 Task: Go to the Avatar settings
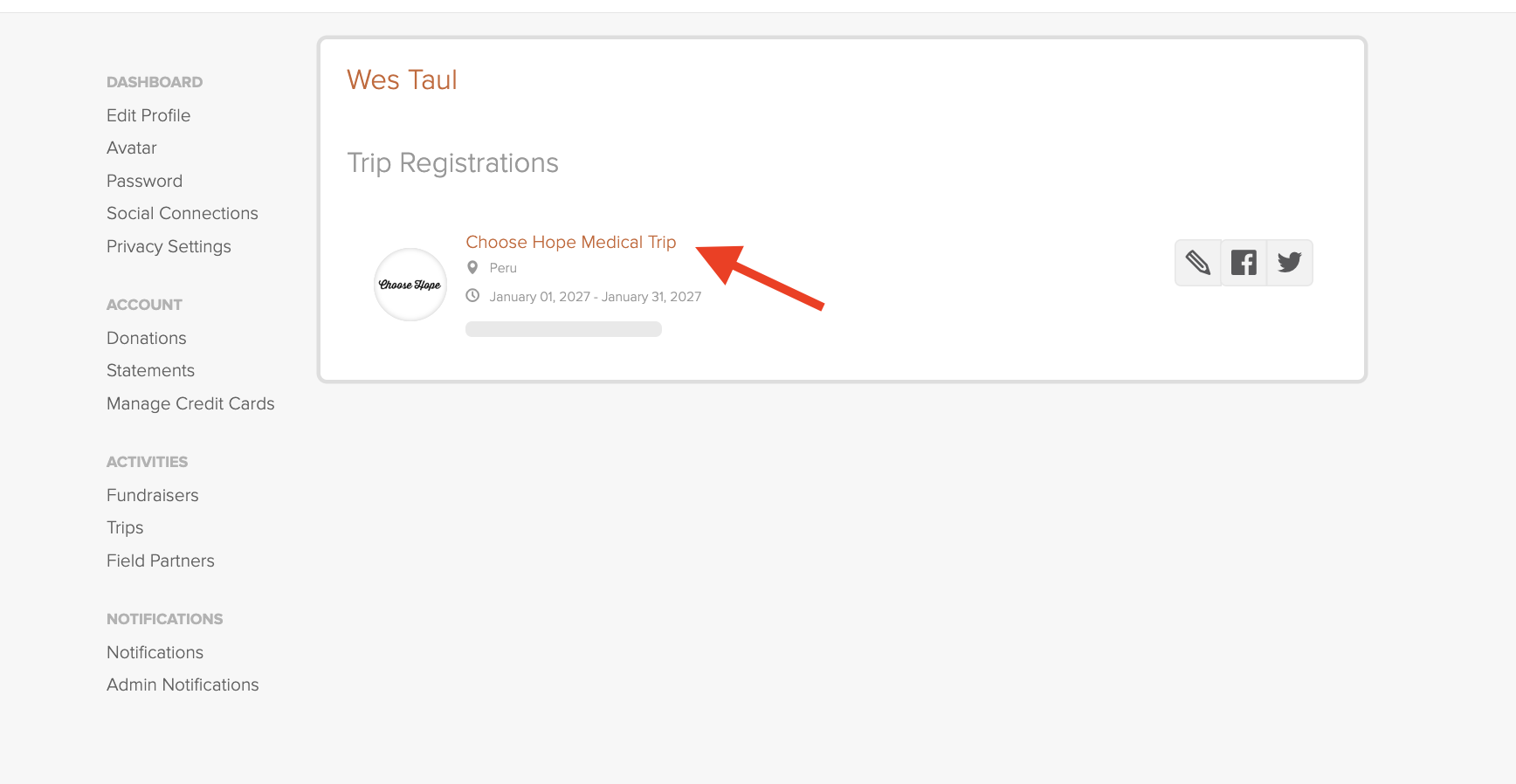(x=131, y=148)
